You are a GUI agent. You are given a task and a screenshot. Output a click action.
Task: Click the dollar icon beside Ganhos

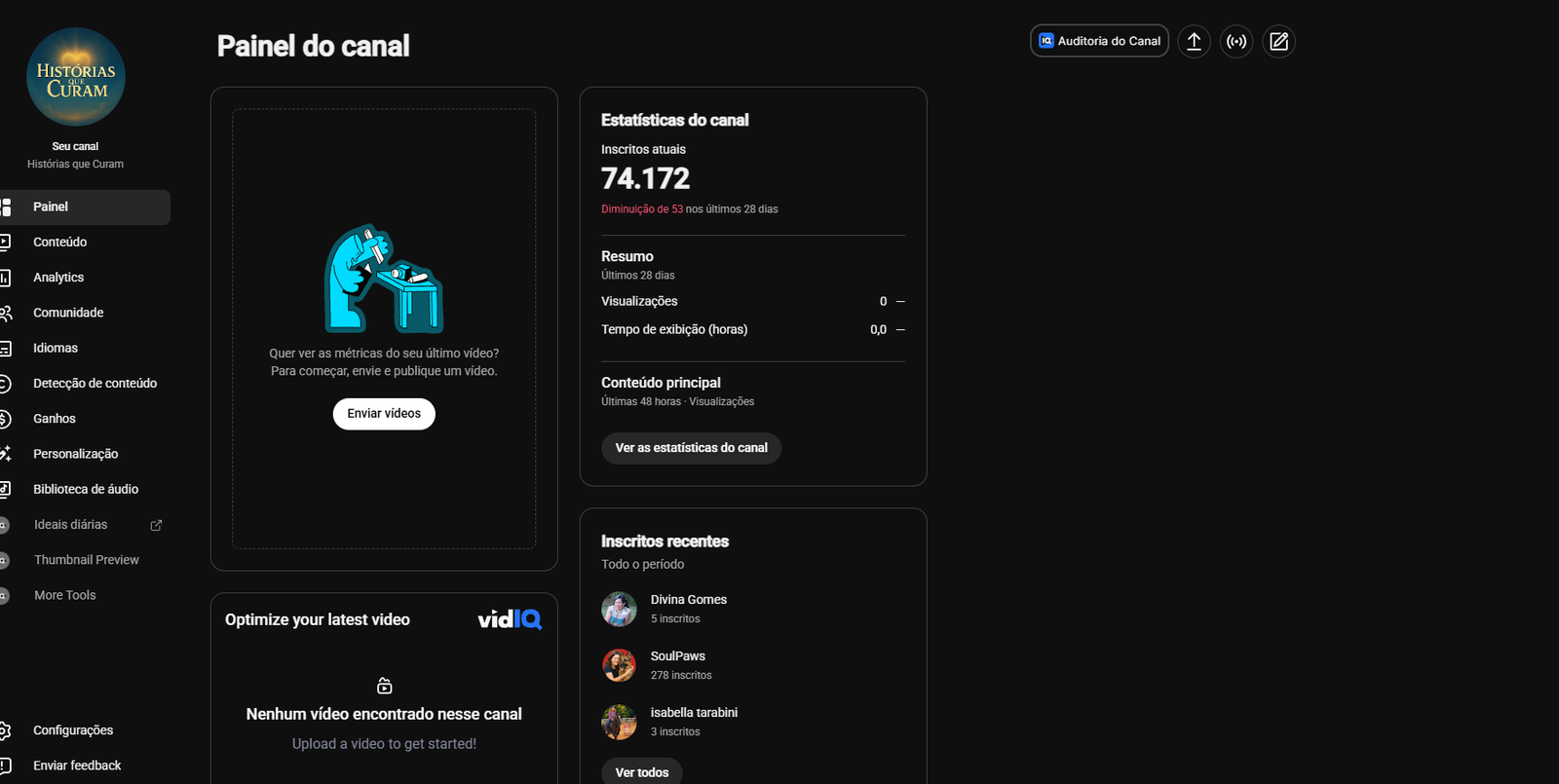point(5,419)
